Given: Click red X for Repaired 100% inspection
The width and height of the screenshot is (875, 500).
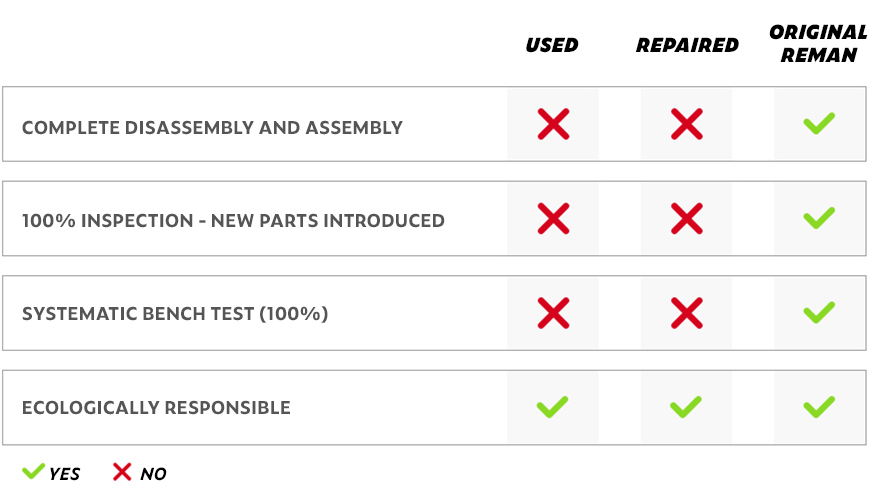Looking at the screenshot, I should click(686, 218).
